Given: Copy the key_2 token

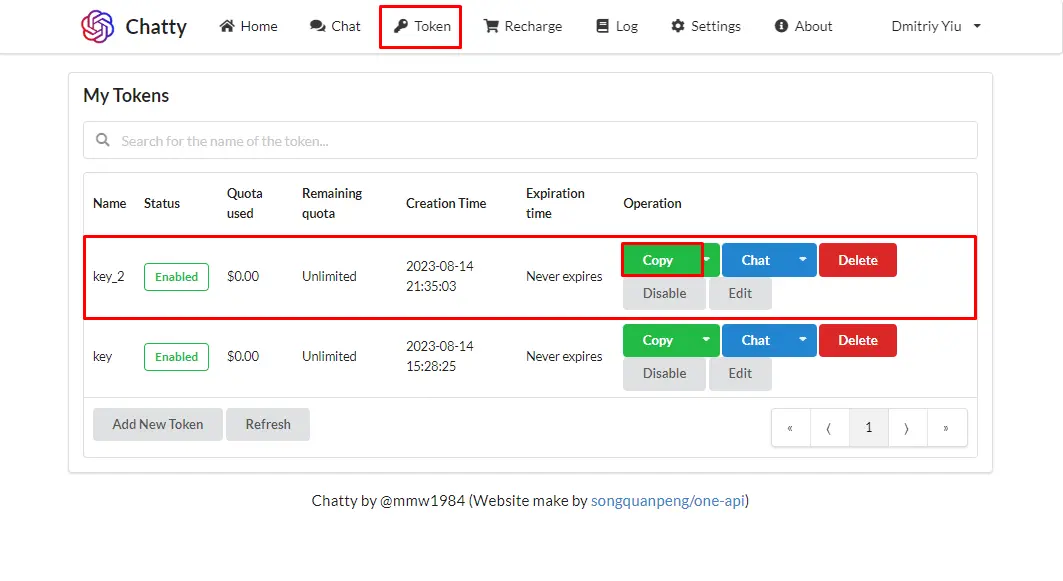Looking at the screenshot, I should (x=658, y=260).
